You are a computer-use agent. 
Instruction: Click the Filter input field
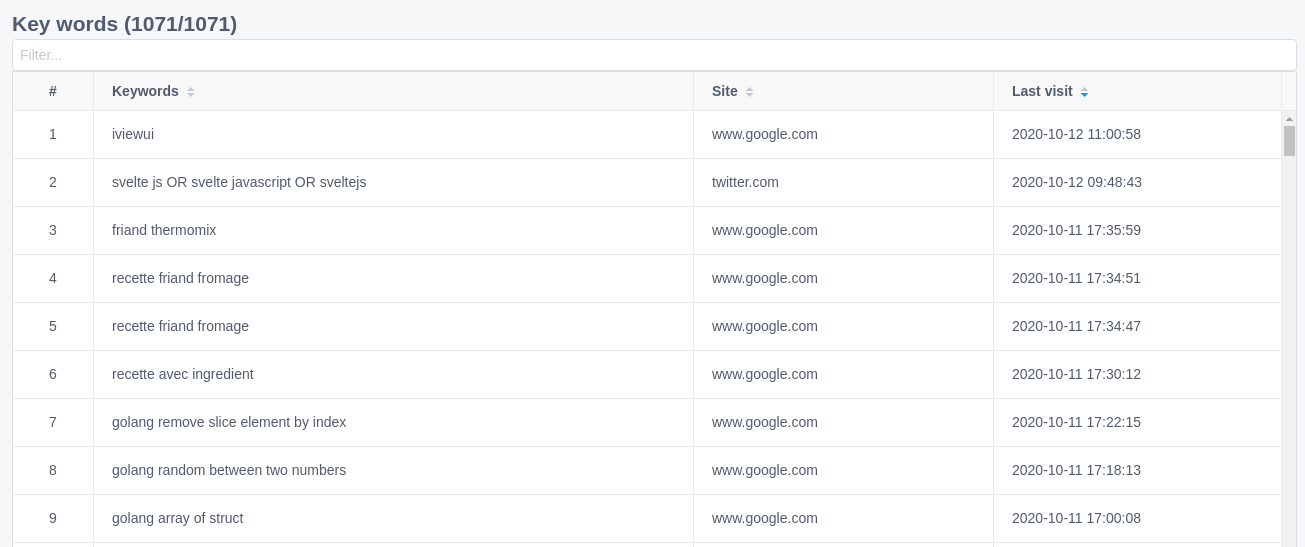click(x=654, y=55)
